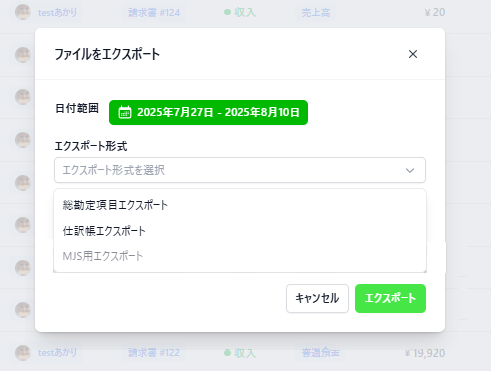This screenshot has height=371, width=491.
Task: Click the 売上高 category tag
Action: (x=316, y=13)
